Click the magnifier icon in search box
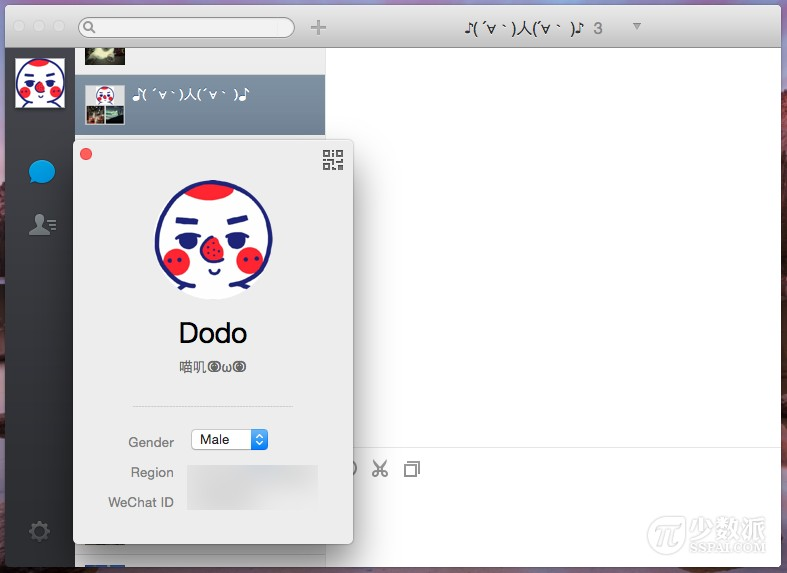The height and width of the screenshot is (573, 787). pyautogui.click(x=89, y=27)
